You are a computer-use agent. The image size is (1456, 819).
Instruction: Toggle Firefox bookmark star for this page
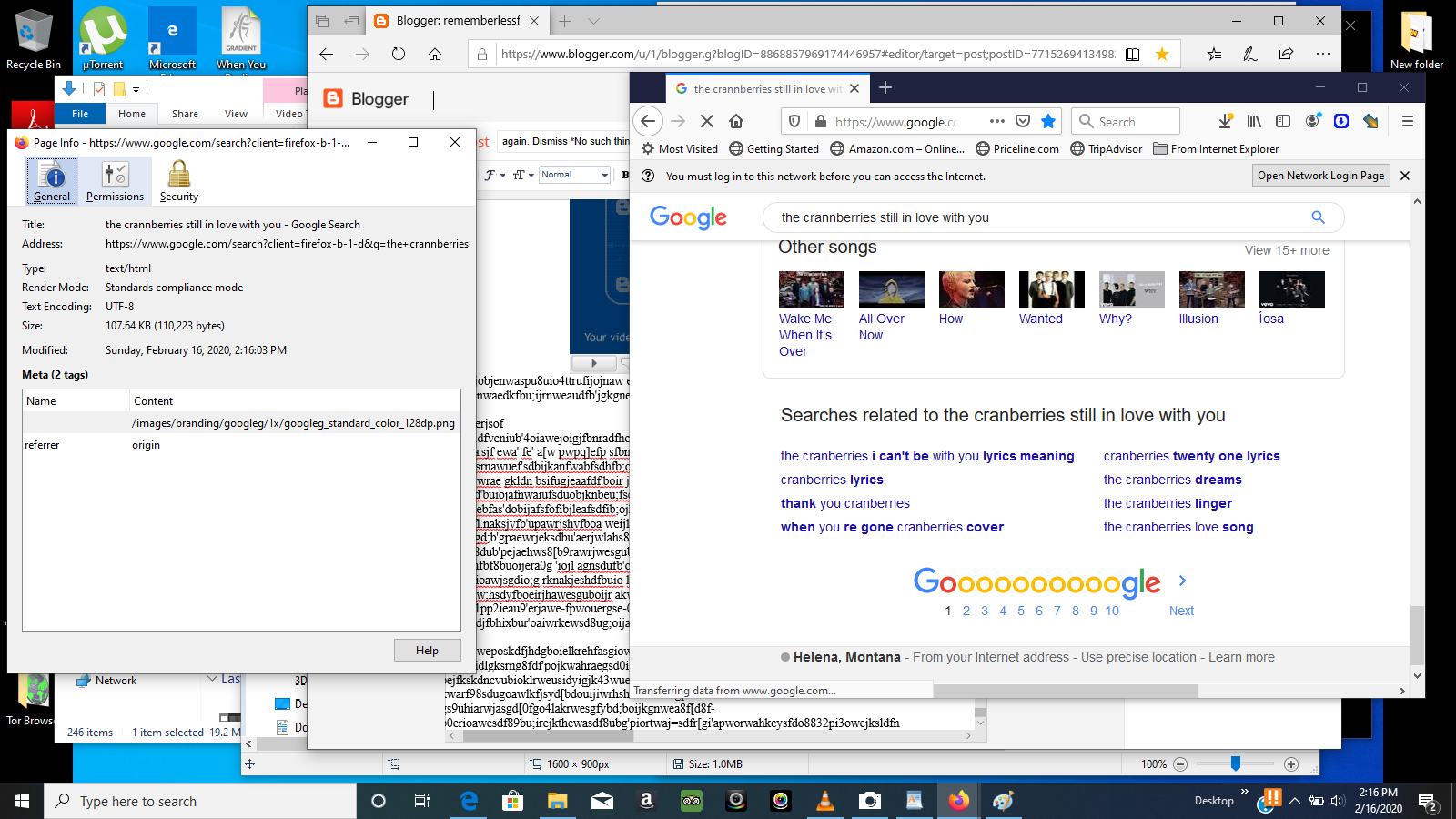click(x=1048, y=121)
